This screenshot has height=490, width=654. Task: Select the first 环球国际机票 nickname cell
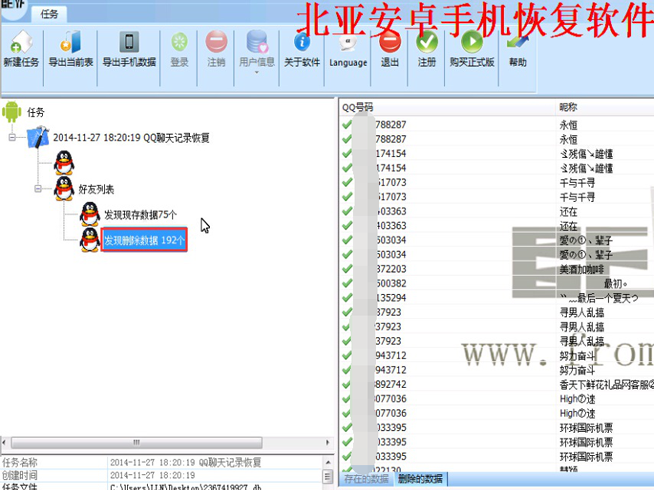586,428
